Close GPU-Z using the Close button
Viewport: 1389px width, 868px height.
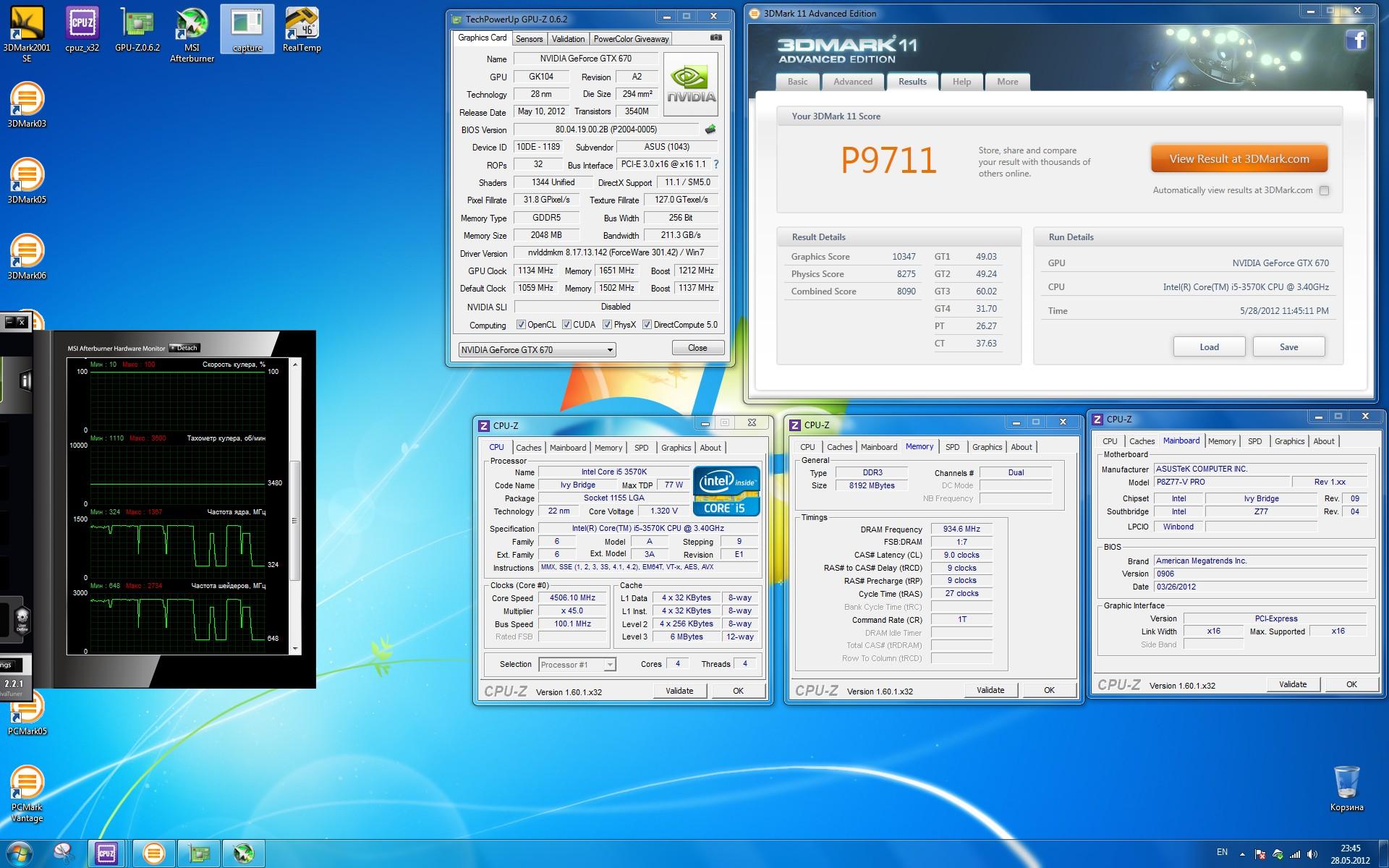[x=697, y=348]
